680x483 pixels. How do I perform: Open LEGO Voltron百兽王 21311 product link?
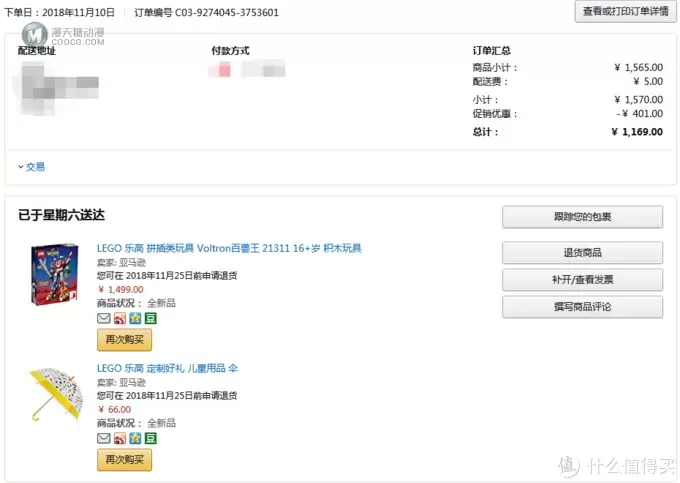click(229, 248)
